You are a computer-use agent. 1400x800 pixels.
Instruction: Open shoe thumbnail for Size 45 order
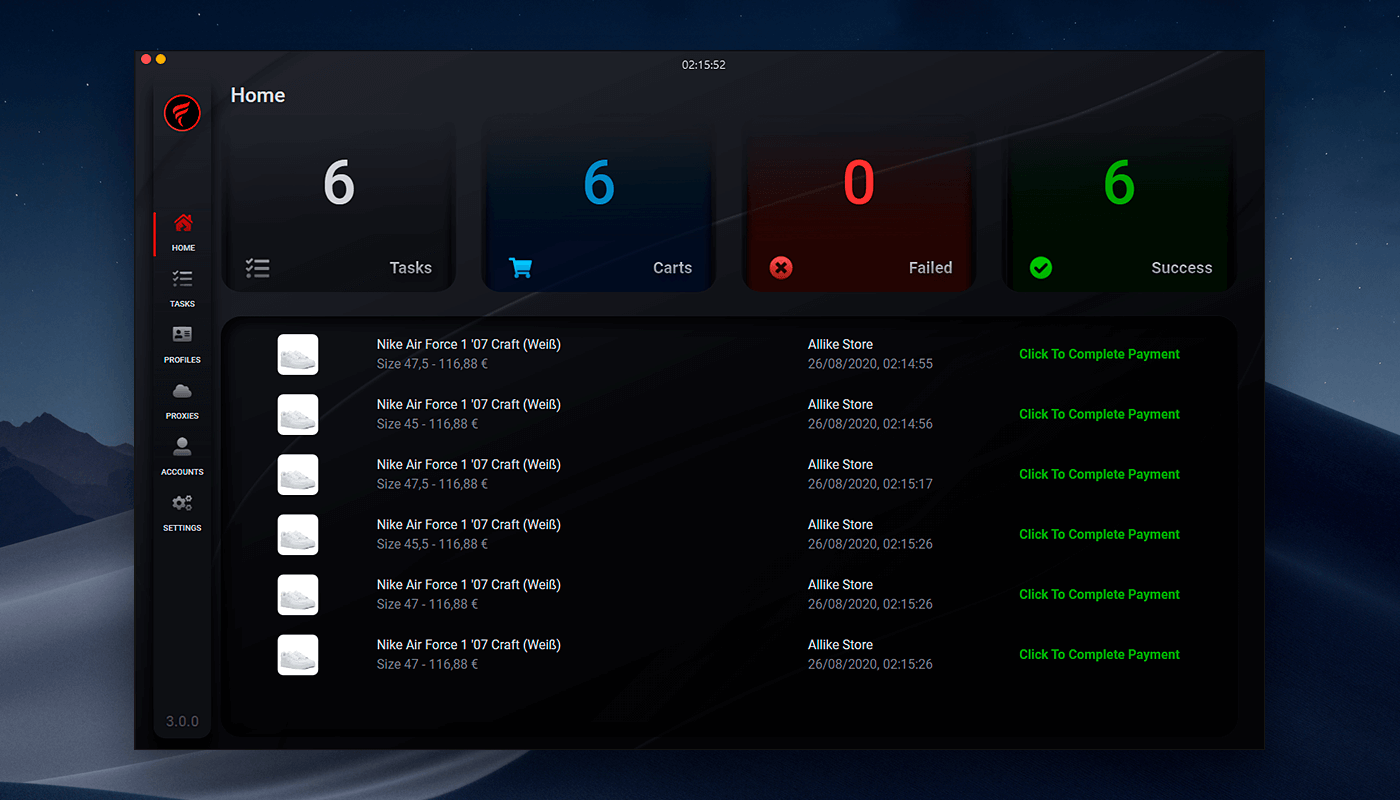(298, 414)
